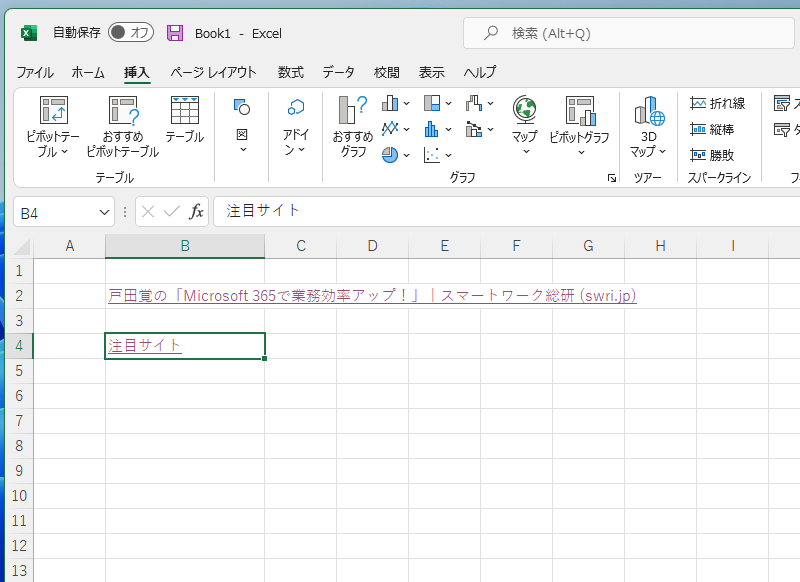
Task: Insert a scatter or bubble chart icon
Action: coord(432,155)
